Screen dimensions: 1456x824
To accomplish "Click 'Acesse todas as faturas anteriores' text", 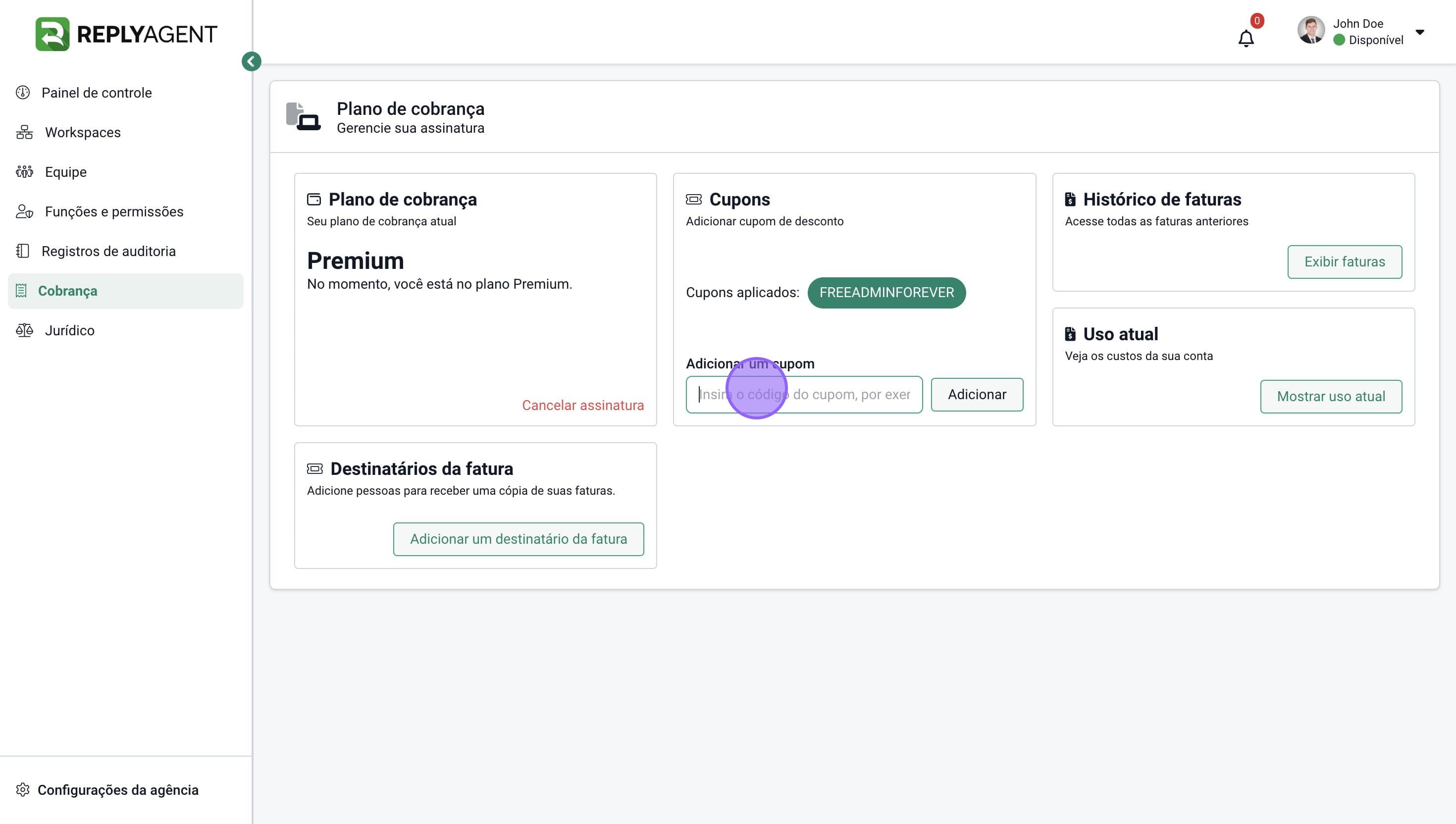I will pos(1156,221).
